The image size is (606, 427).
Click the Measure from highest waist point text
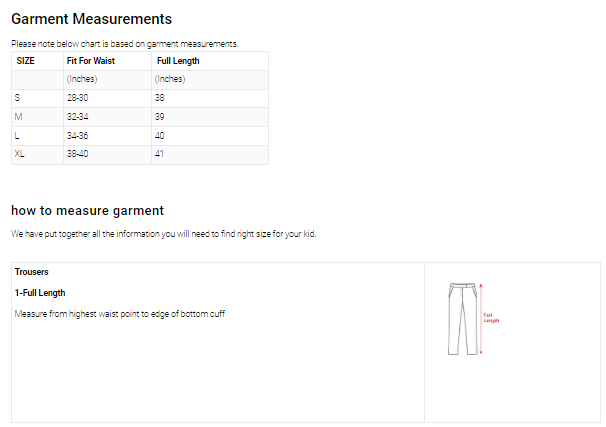point(119,314)
